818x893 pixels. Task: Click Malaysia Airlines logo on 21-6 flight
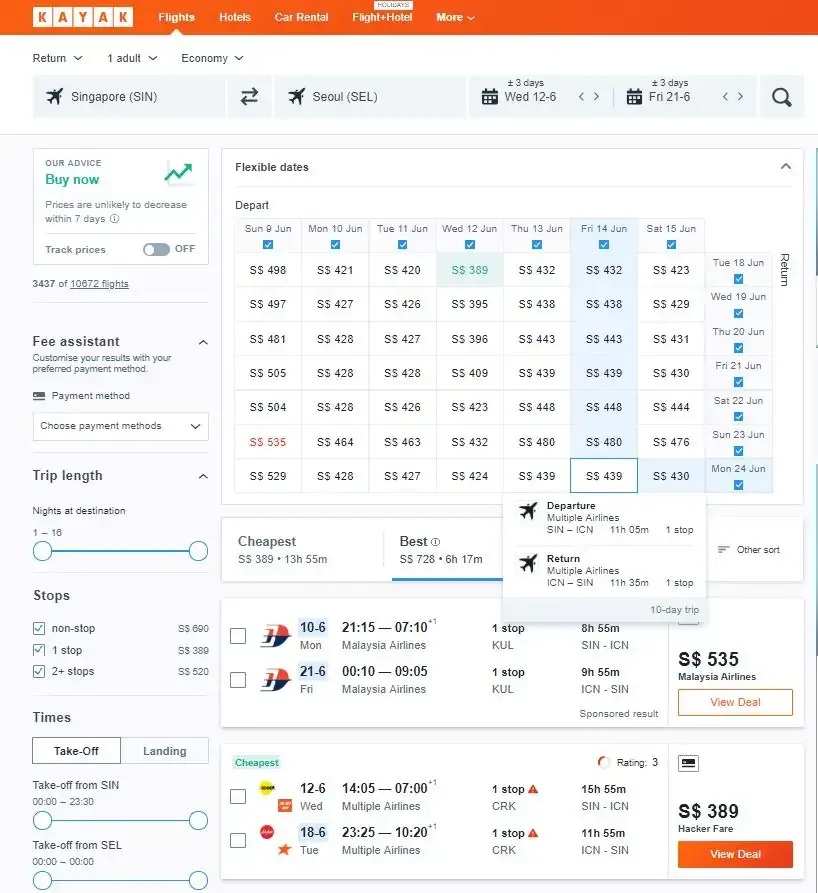(276, 679)
